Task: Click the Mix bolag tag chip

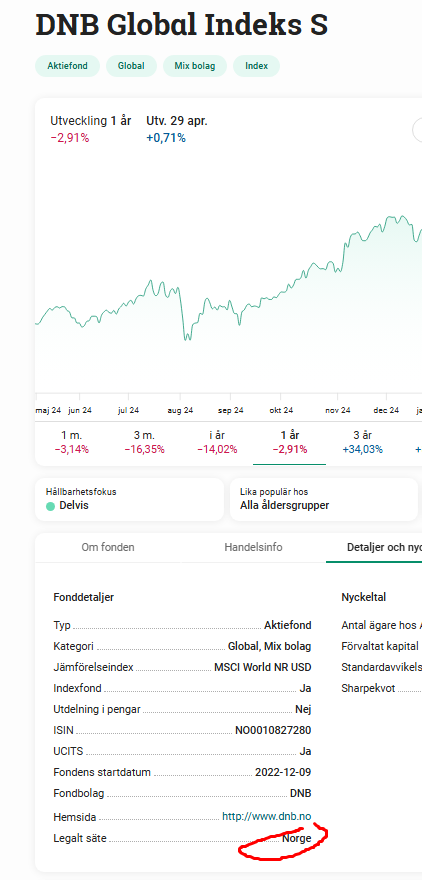Action: click(x=195, y=66)
